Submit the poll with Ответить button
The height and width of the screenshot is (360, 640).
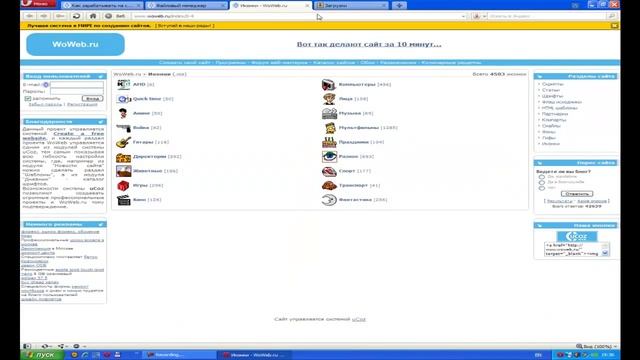click(x=577, y=194)
